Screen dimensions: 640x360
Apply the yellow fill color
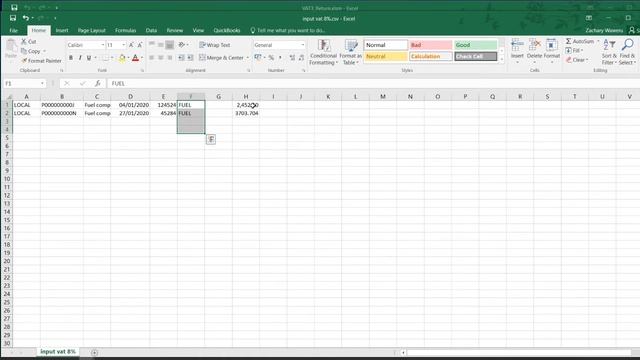tap(122, 58)
